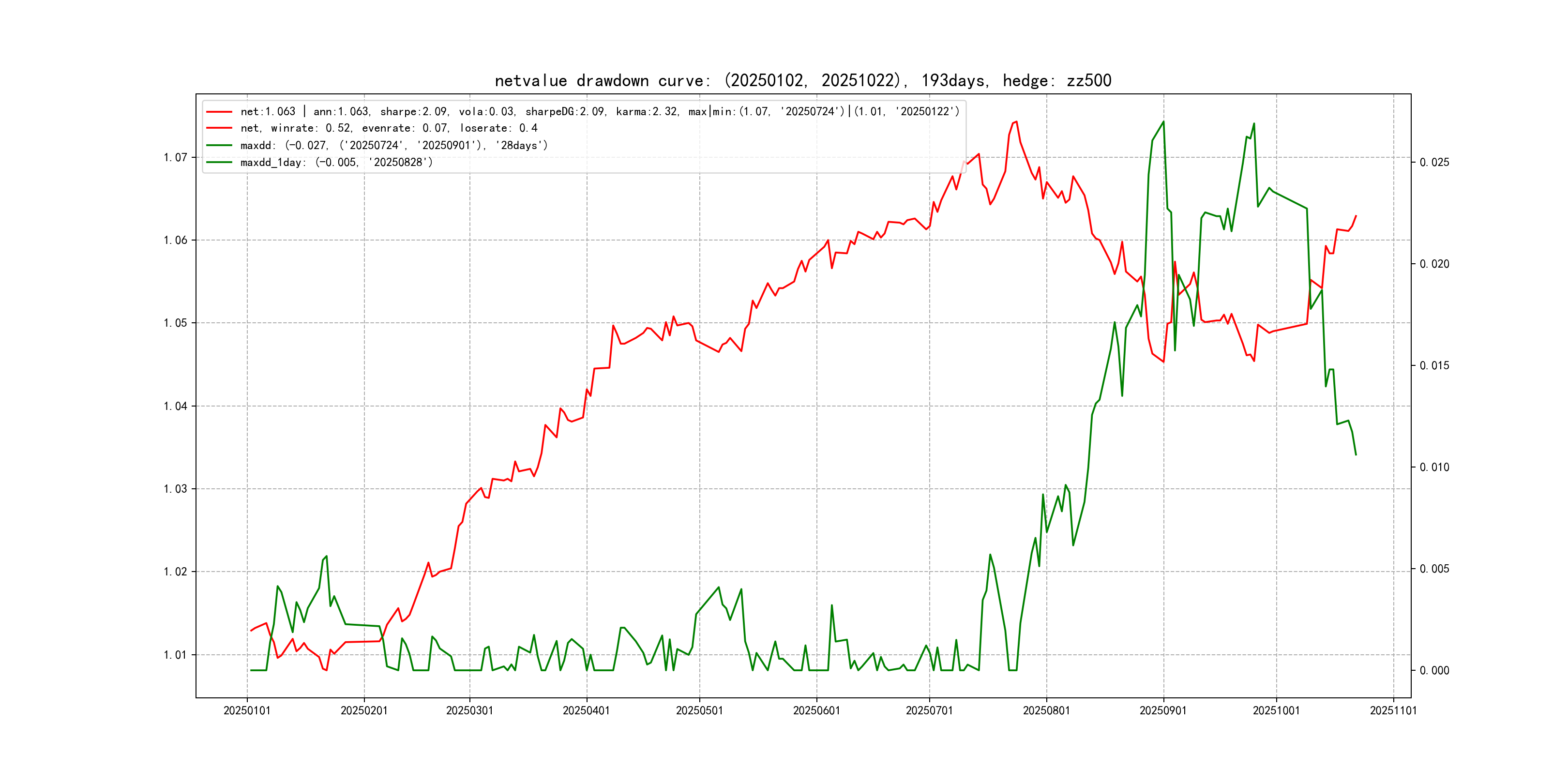Click the 0.010 label on the right axis
Image resolution: width=1568 pixels, height=784 pixels.
click(1434, 467)
